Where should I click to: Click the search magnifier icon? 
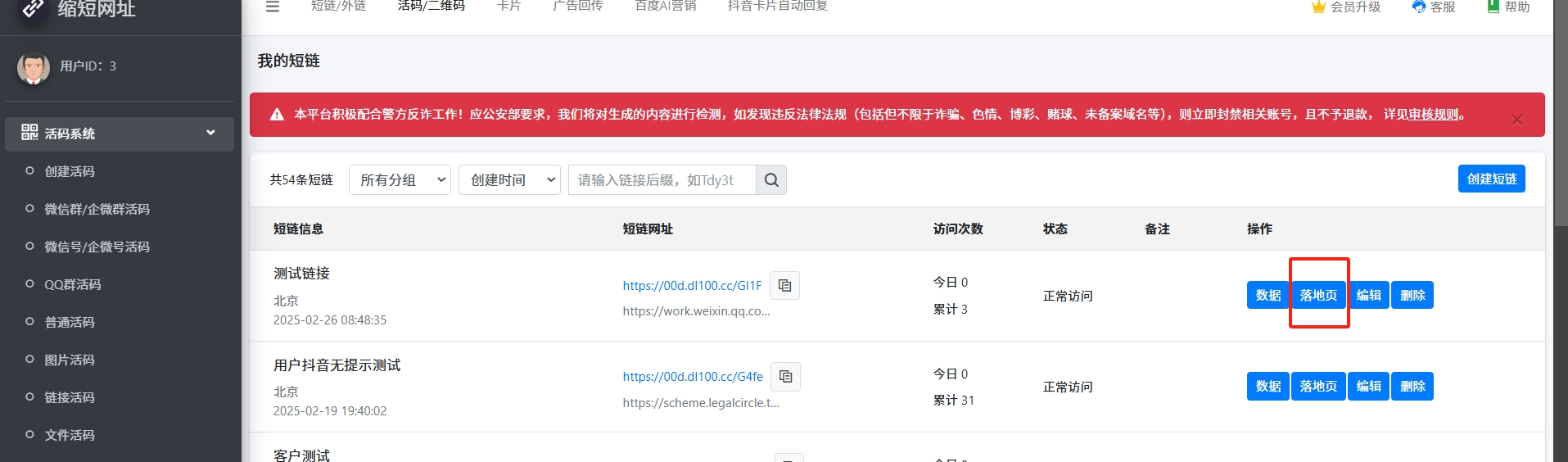coord(771,180)
